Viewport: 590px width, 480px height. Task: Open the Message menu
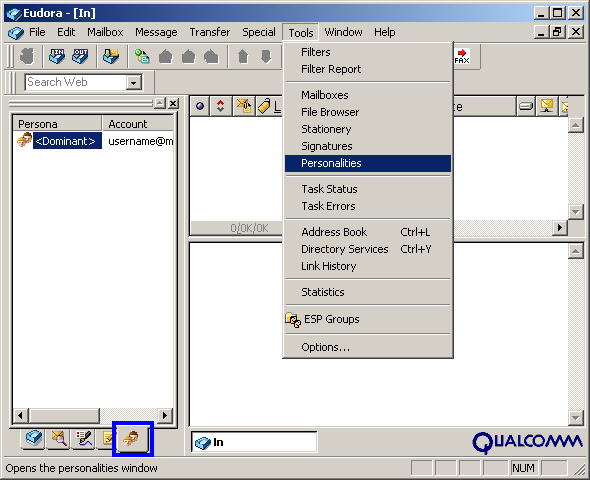tap(156, 32)
